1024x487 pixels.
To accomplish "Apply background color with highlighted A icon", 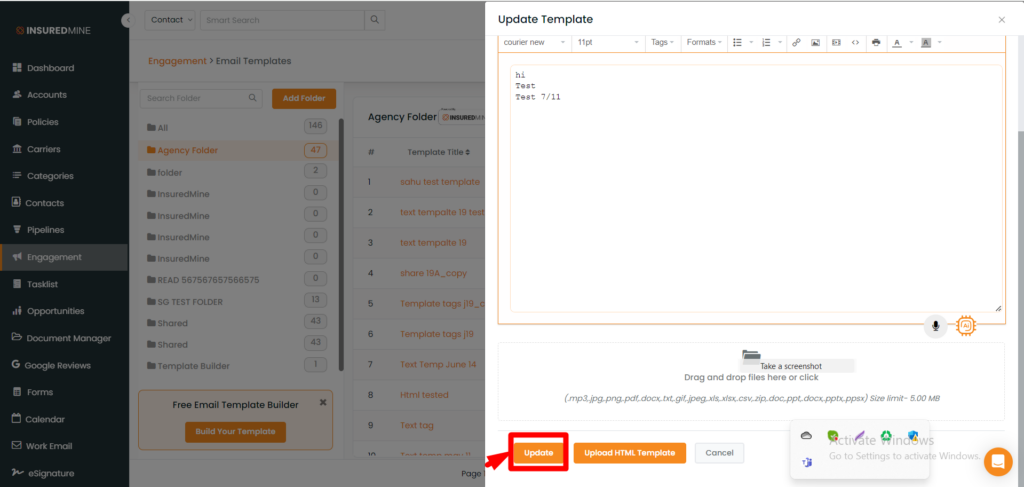I will coord(925,42).
